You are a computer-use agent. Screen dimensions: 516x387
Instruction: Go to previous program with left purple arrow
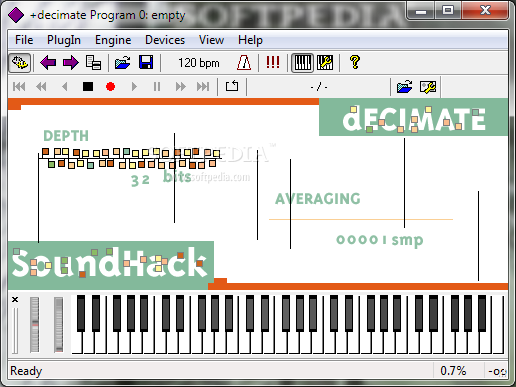click(x=48, y=63)
